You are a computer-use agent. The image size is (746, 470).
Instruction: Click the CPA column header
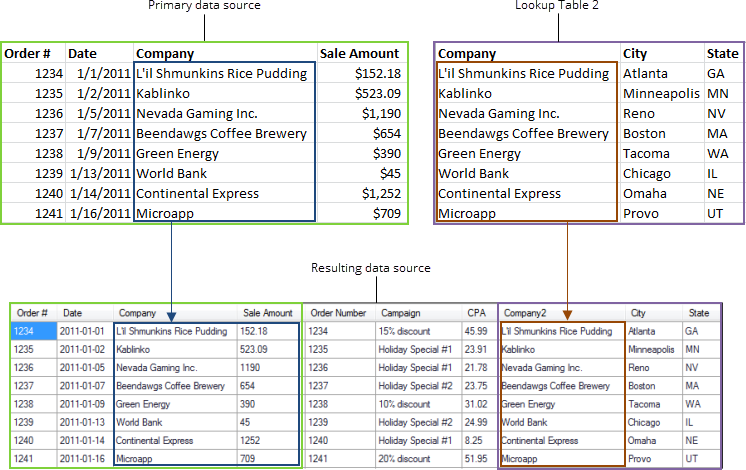(479, 313)
